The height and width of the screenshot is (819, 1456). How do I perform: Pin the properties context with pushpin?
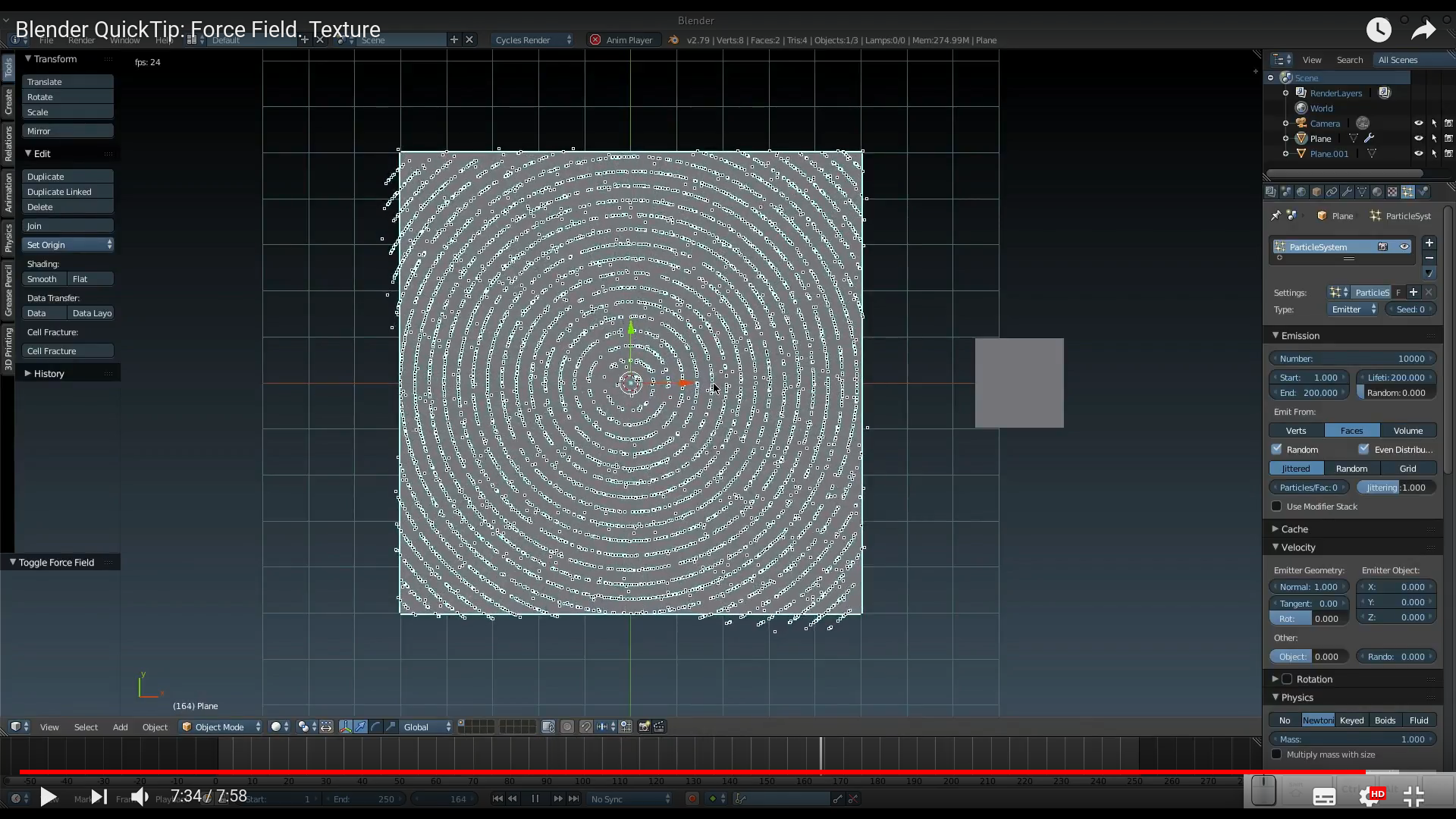click(1276, 215)
